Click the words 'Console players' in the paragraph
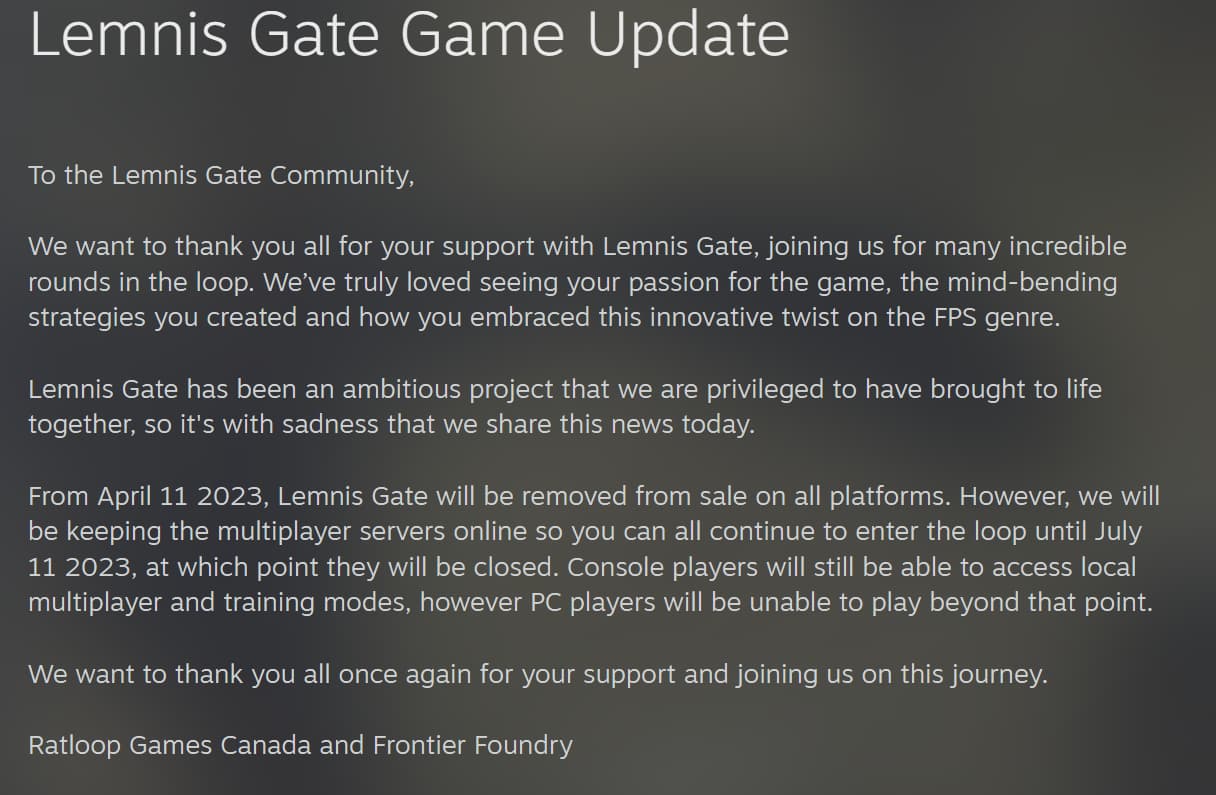 tap(666, 568)
